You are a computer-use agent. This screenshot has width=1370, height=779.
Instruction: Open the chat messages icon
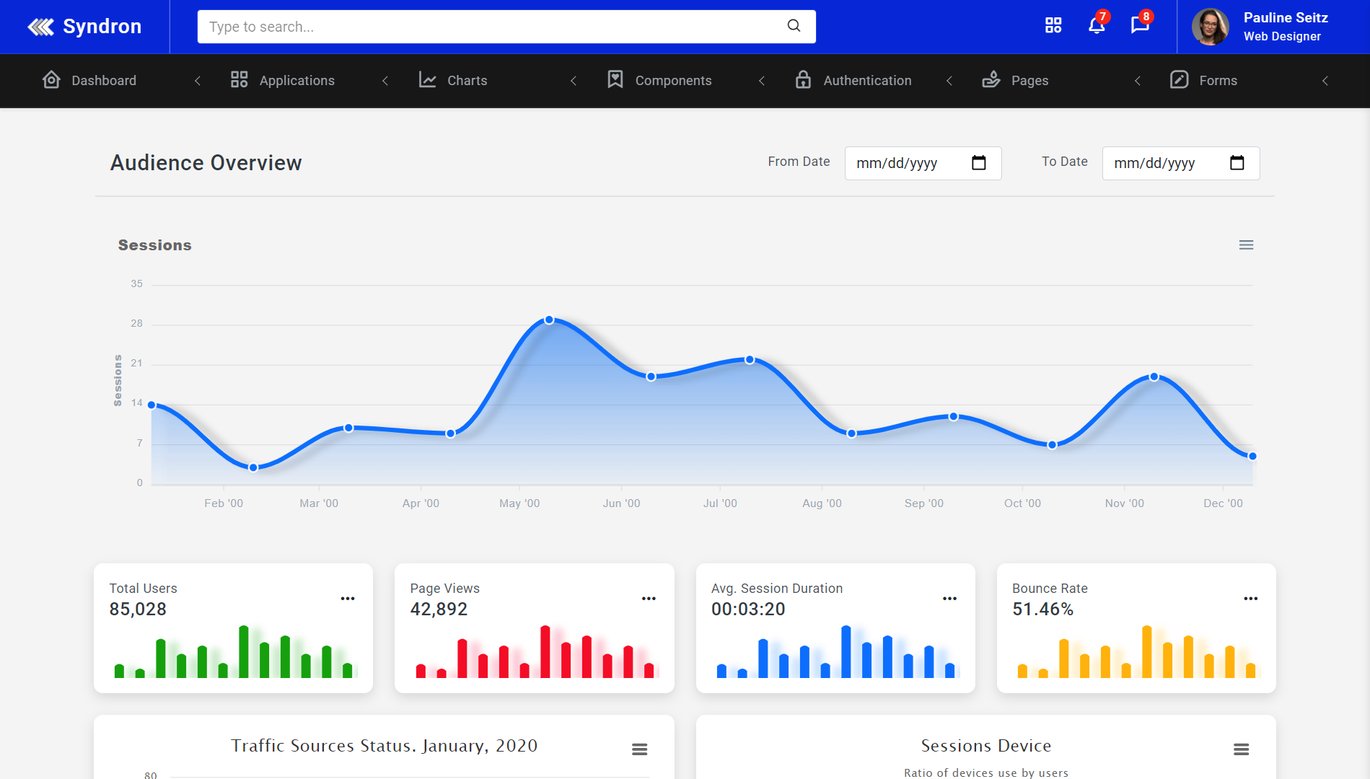click(1139, 26)
